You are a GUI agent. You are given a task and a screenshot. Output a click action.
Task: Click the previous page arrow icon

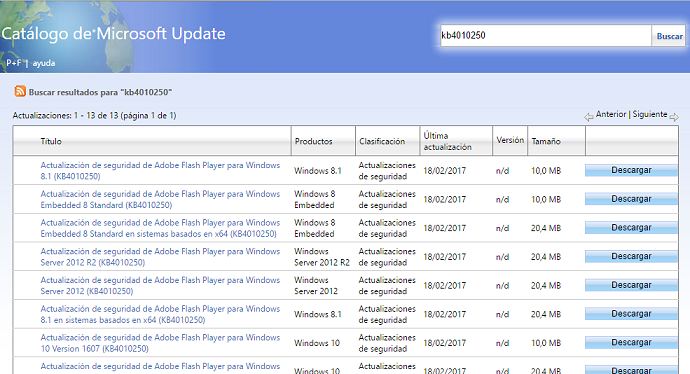click(x=588, y=117)
